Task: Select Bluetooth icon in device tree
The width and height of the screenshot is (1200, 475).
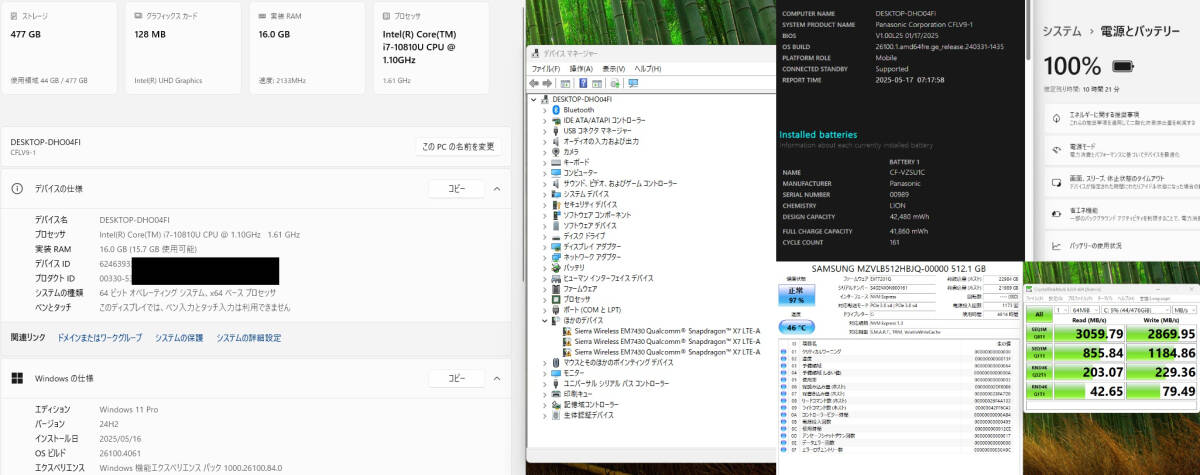Action: tap(557, 110)
